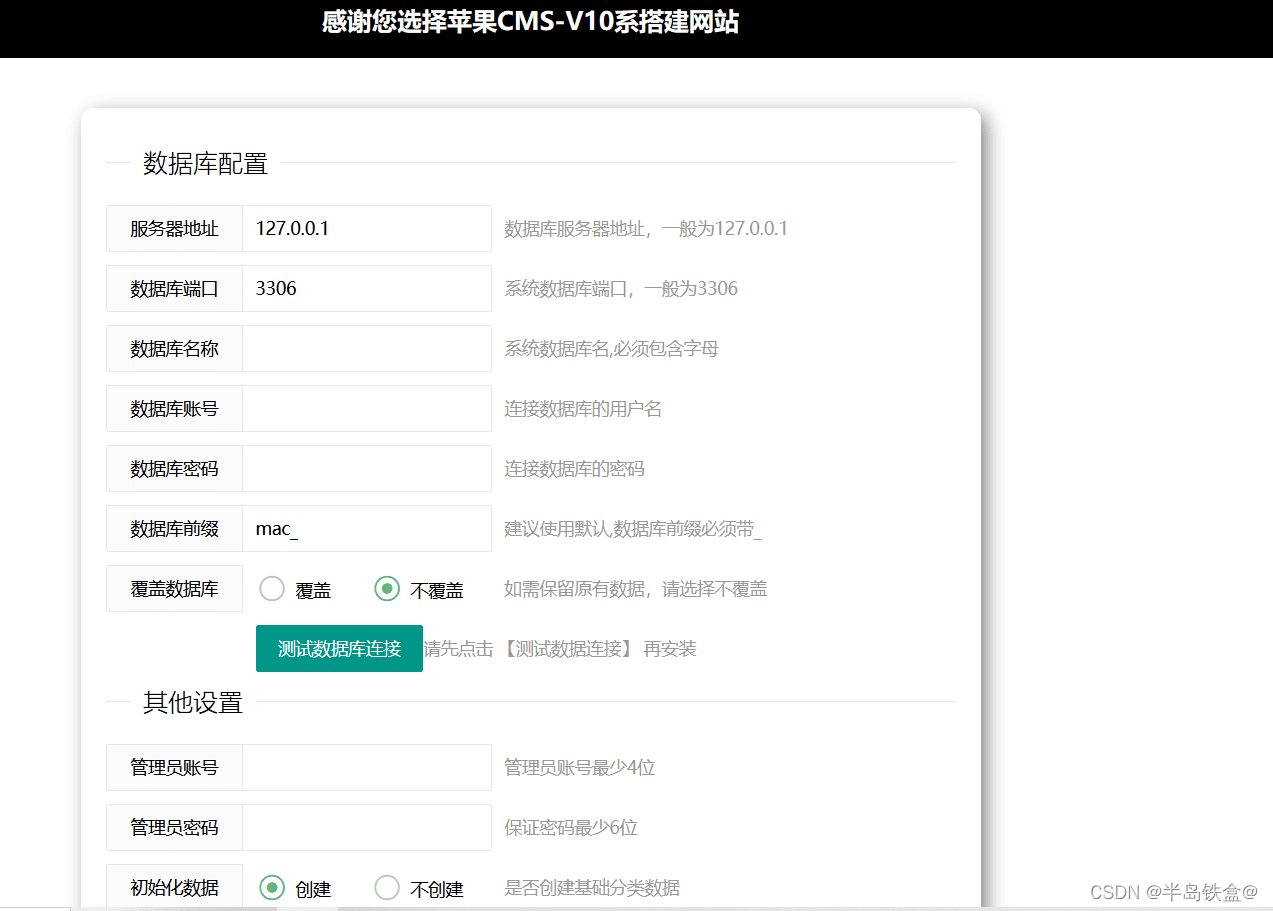The image size is (1273, 911).
Task: Click the 数据库账号 label
Action: (x=174, y=408)
